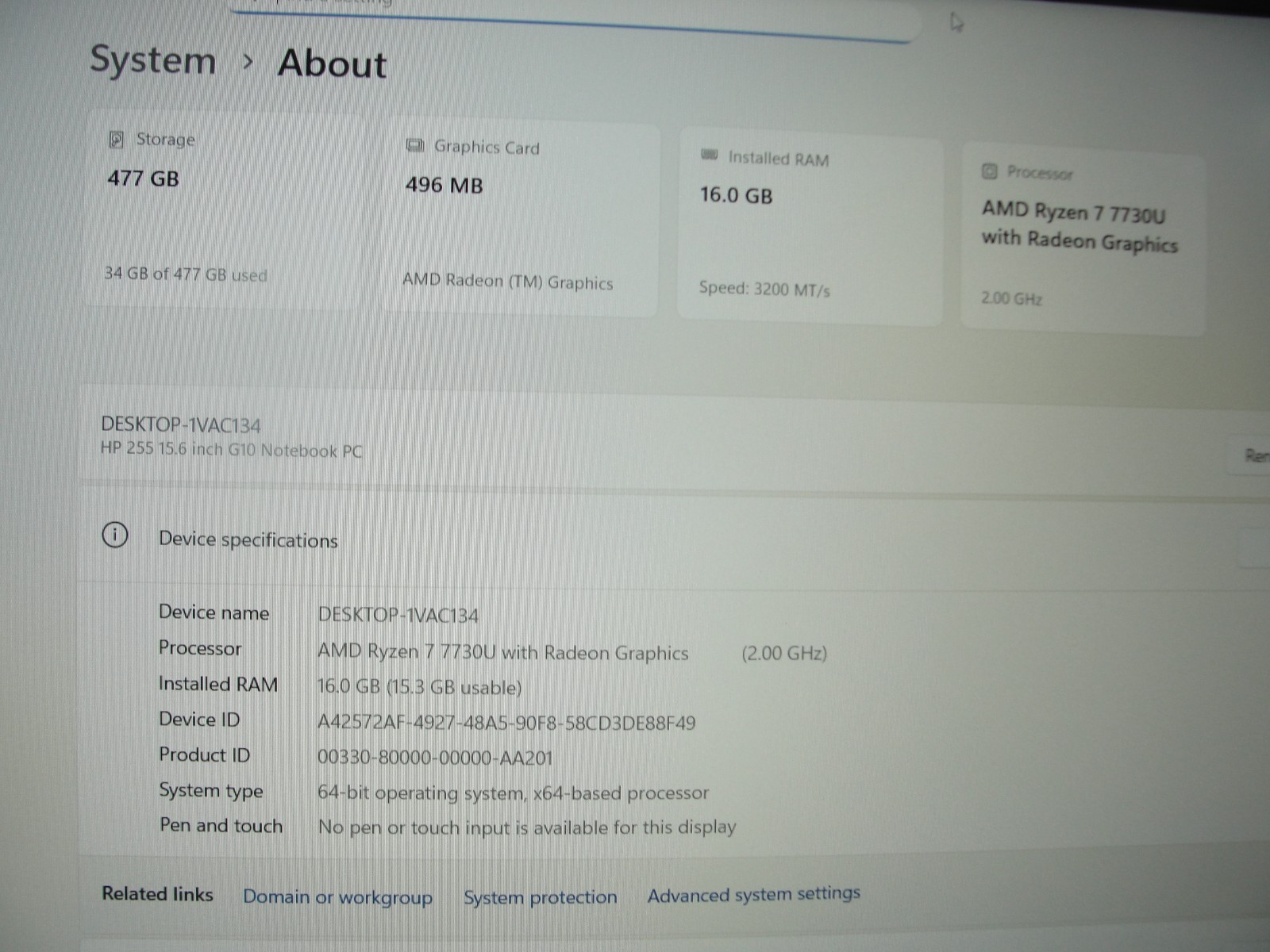The image size is (1270, 952).
Task: Click the 'Related links' label
Action: pos(157,894)
